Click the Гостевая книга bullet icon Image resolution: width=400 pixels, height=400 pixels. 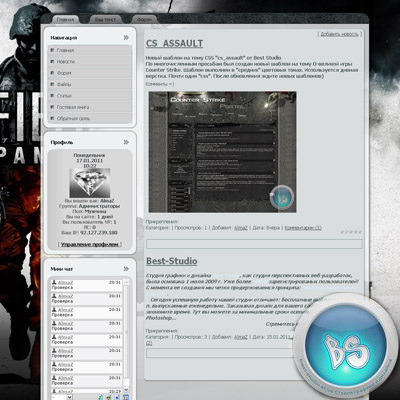pos(52,107)
